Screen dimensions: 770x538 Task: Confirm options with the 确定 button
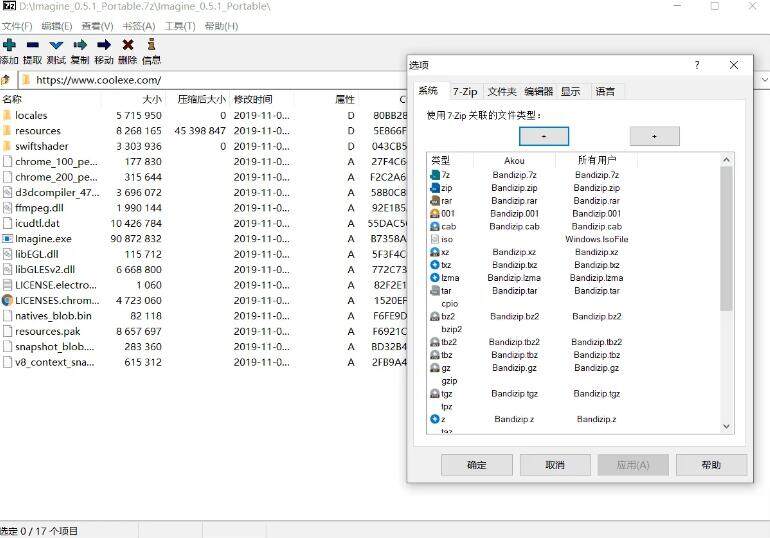coord(476,465)
